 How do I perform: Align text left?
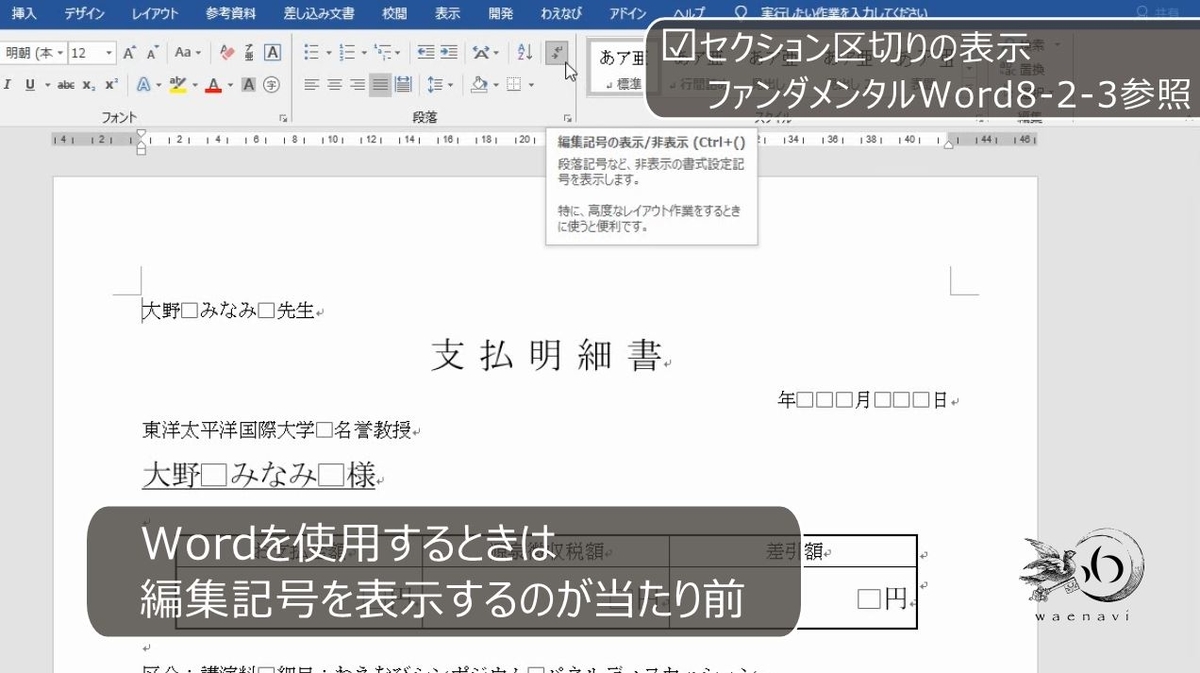(311, 85)
